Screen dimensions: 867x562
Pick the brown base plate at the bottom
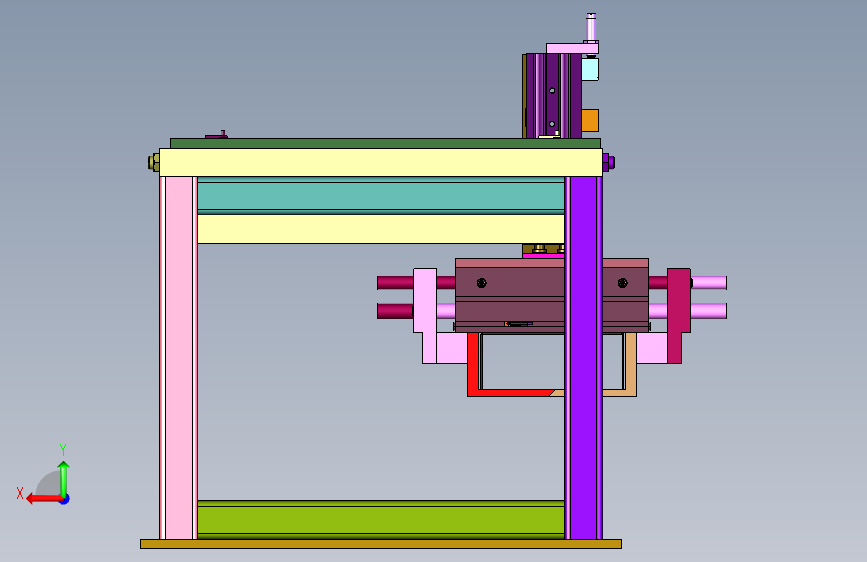[381, 544]
